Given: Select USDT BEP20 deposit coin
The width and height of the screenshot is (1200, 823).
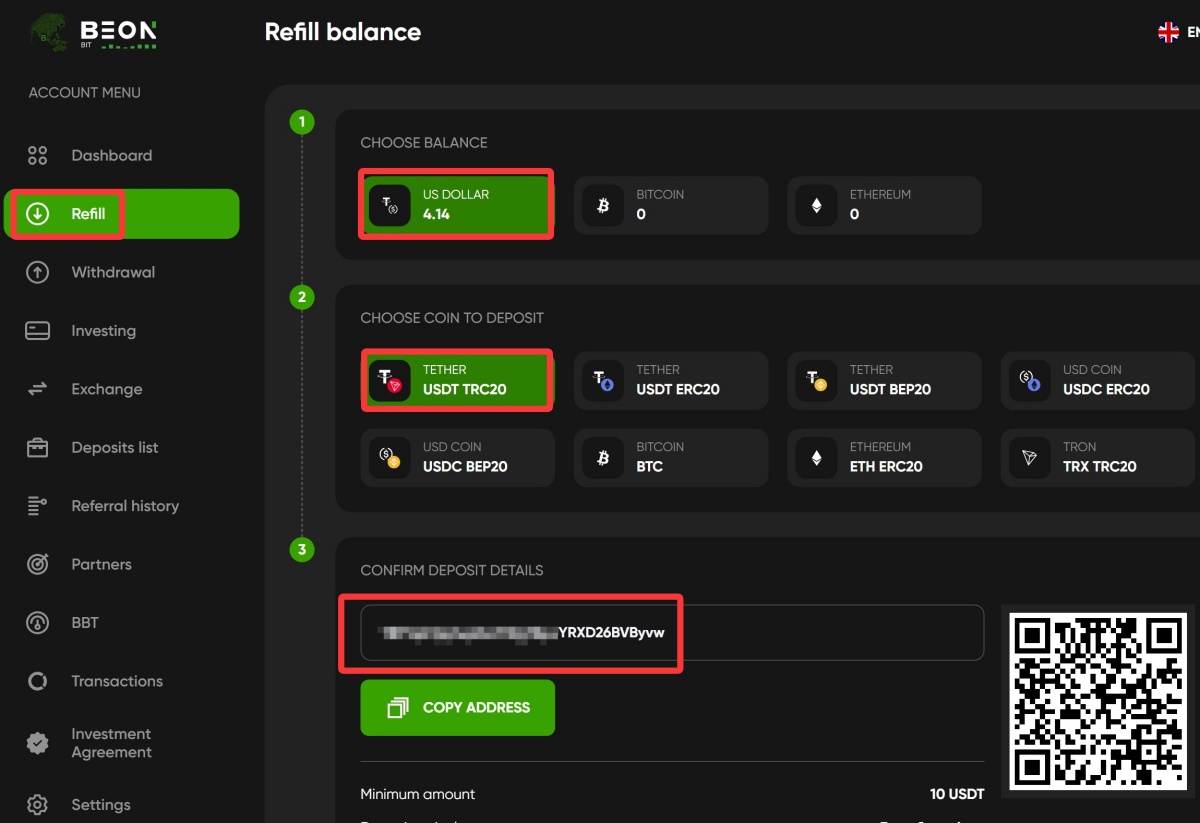Looking at the screenshot, I should coord(884,380).
